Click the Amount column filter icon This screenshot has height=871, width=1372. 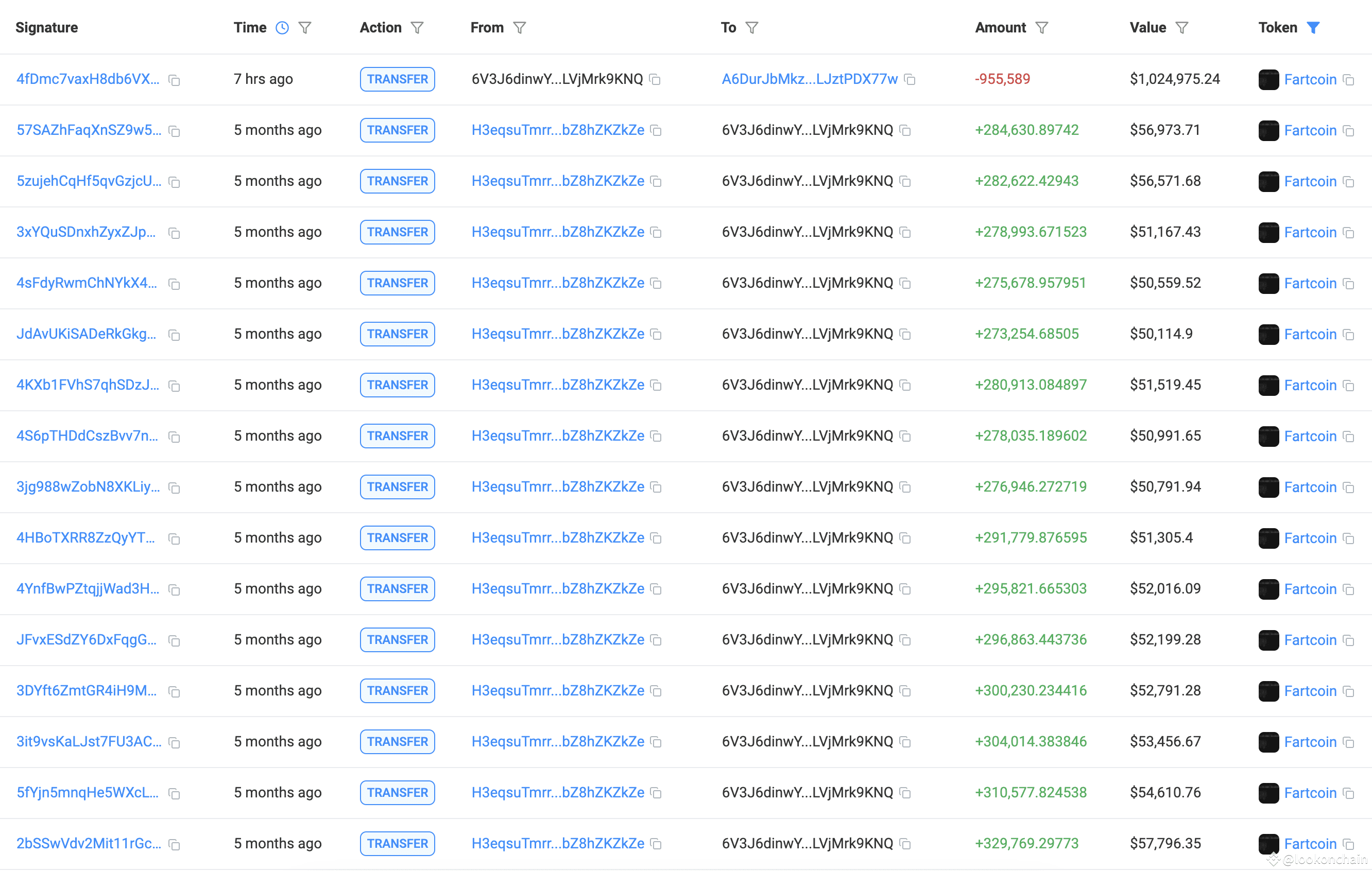tap(1041, 28)
